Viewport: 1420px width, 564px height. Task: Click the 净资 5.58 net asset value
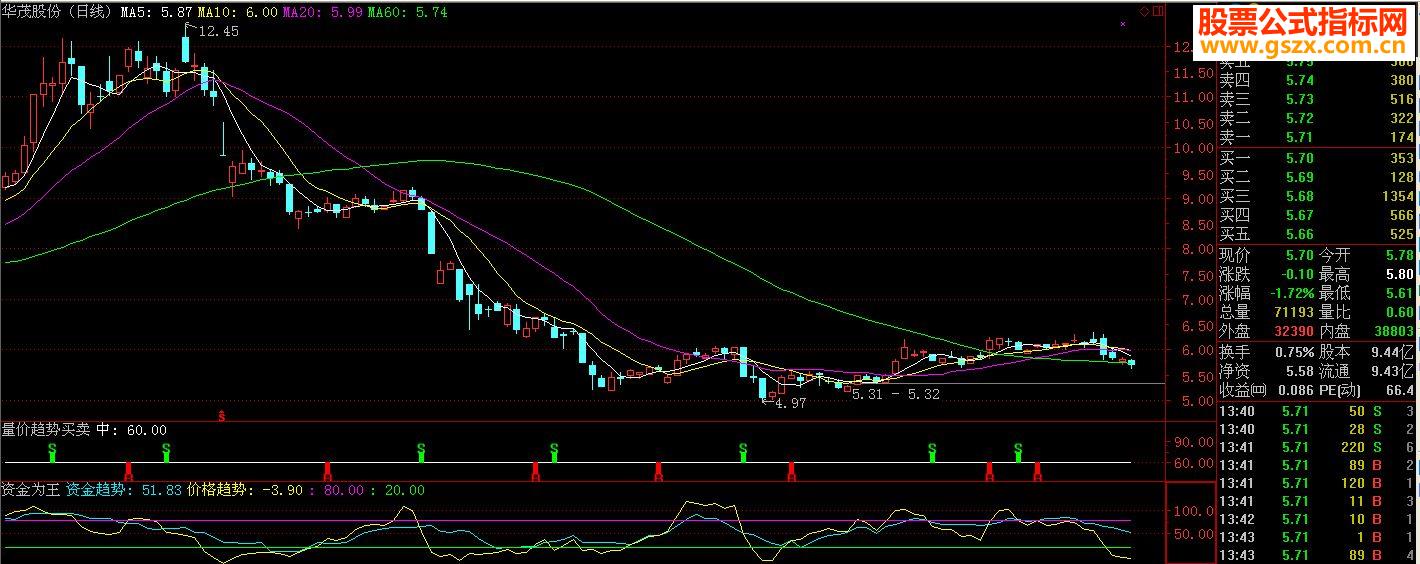pyautogui.click(x=1298, y=372)
